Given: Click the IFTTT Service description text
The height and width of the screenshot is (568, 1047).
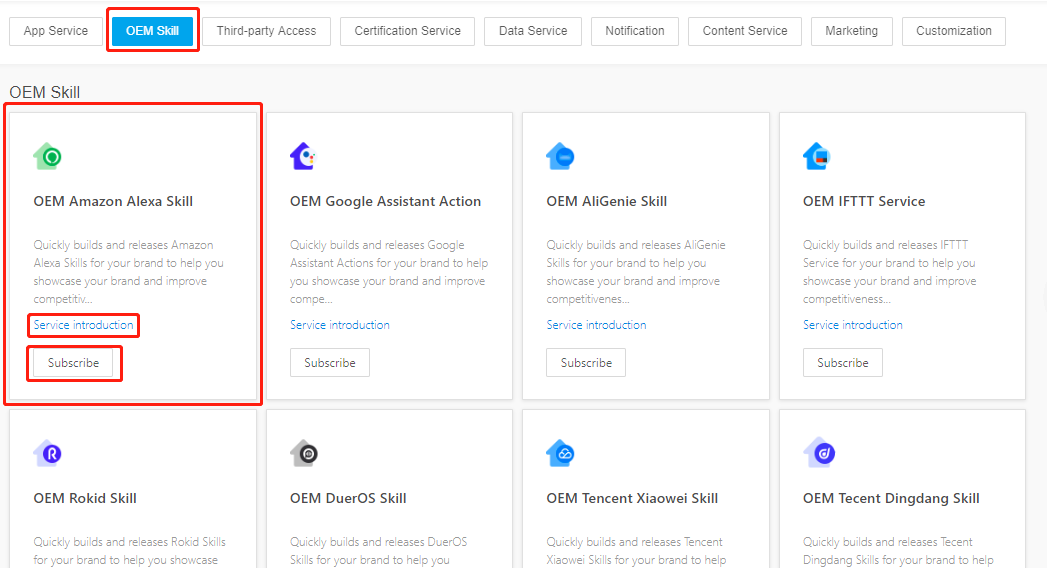Looking at the screenshot, I should click(889, 272).
